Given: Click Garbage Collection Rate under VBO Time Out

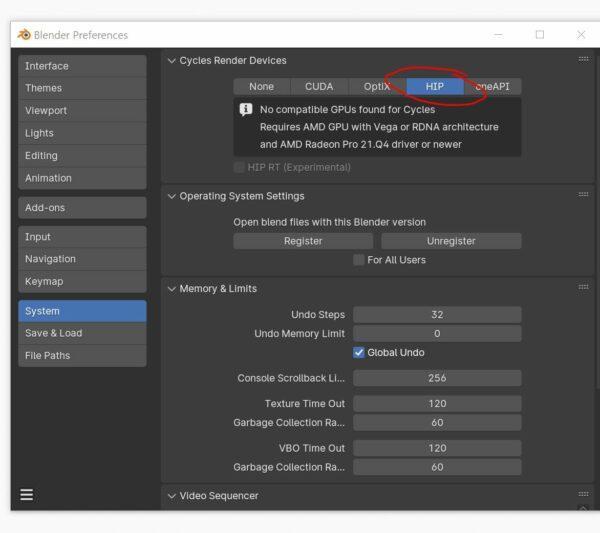Looking at the screenshot, I should coord(437,467).
